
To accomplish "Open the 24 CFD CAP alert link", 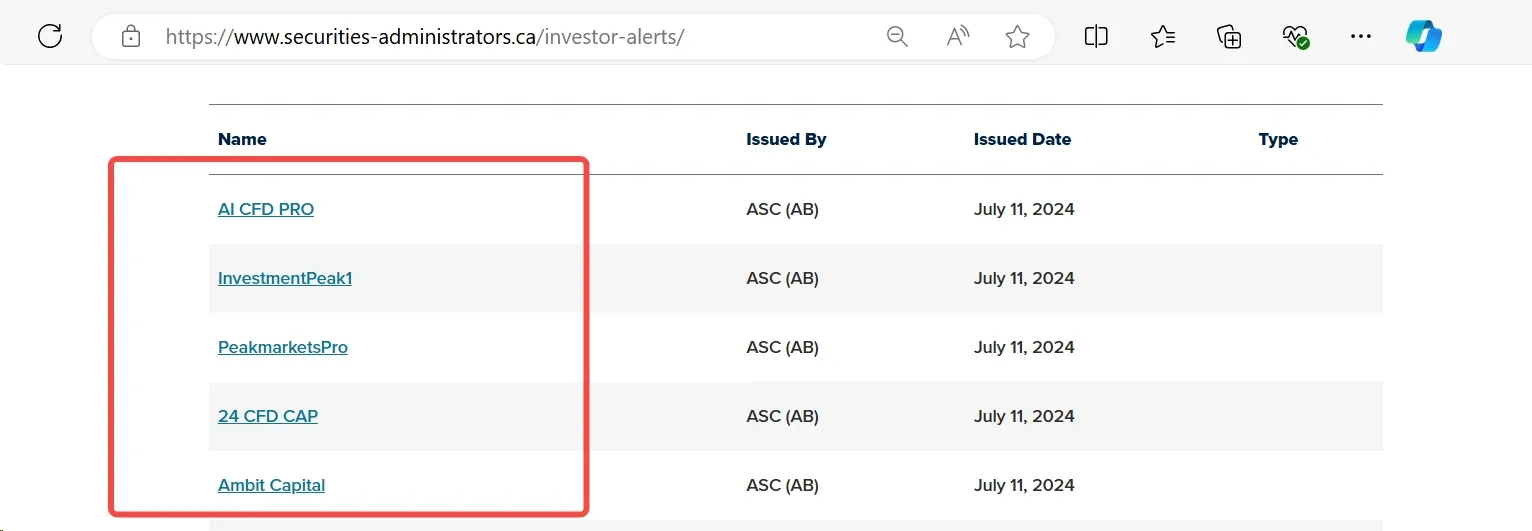I will click(x=268, y=416).
